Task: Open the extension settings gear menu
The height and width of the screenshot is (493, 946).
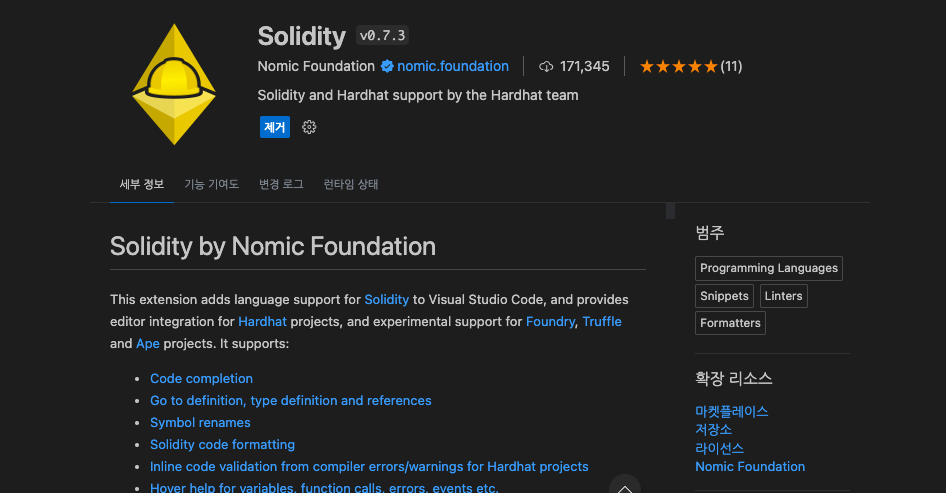Action: 309,127
